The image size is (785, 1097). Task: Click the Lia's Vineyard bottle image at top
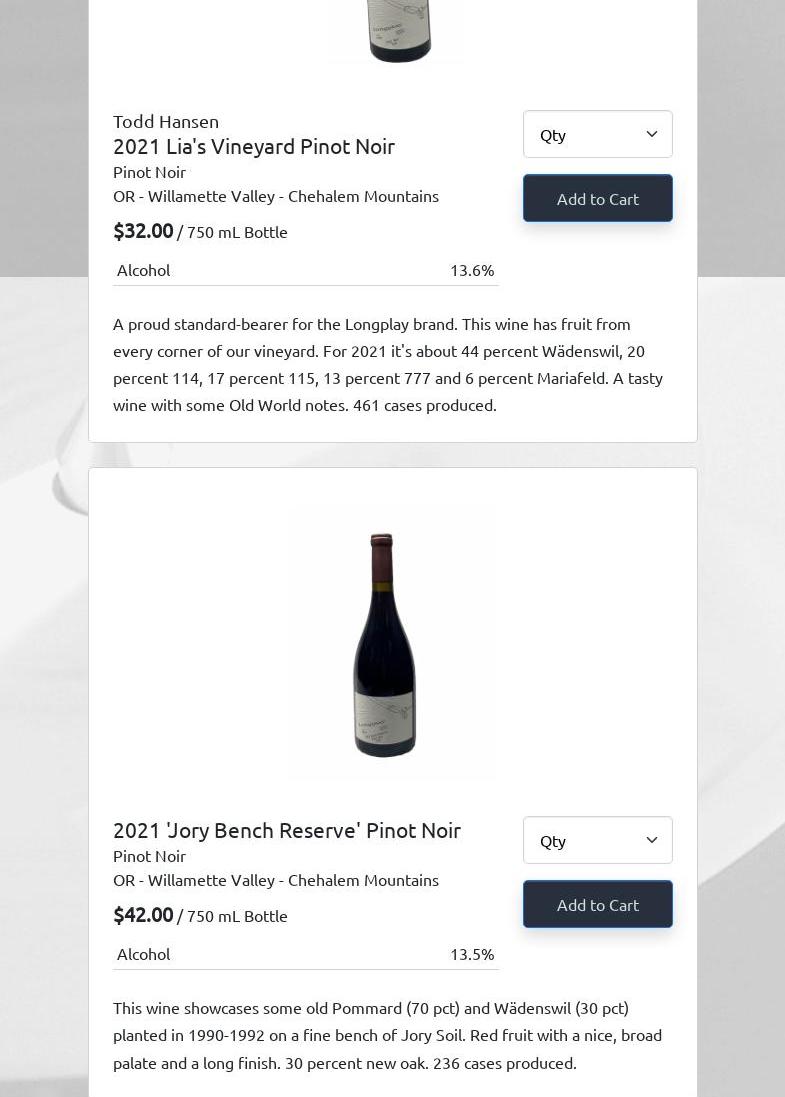pos(399,30)
